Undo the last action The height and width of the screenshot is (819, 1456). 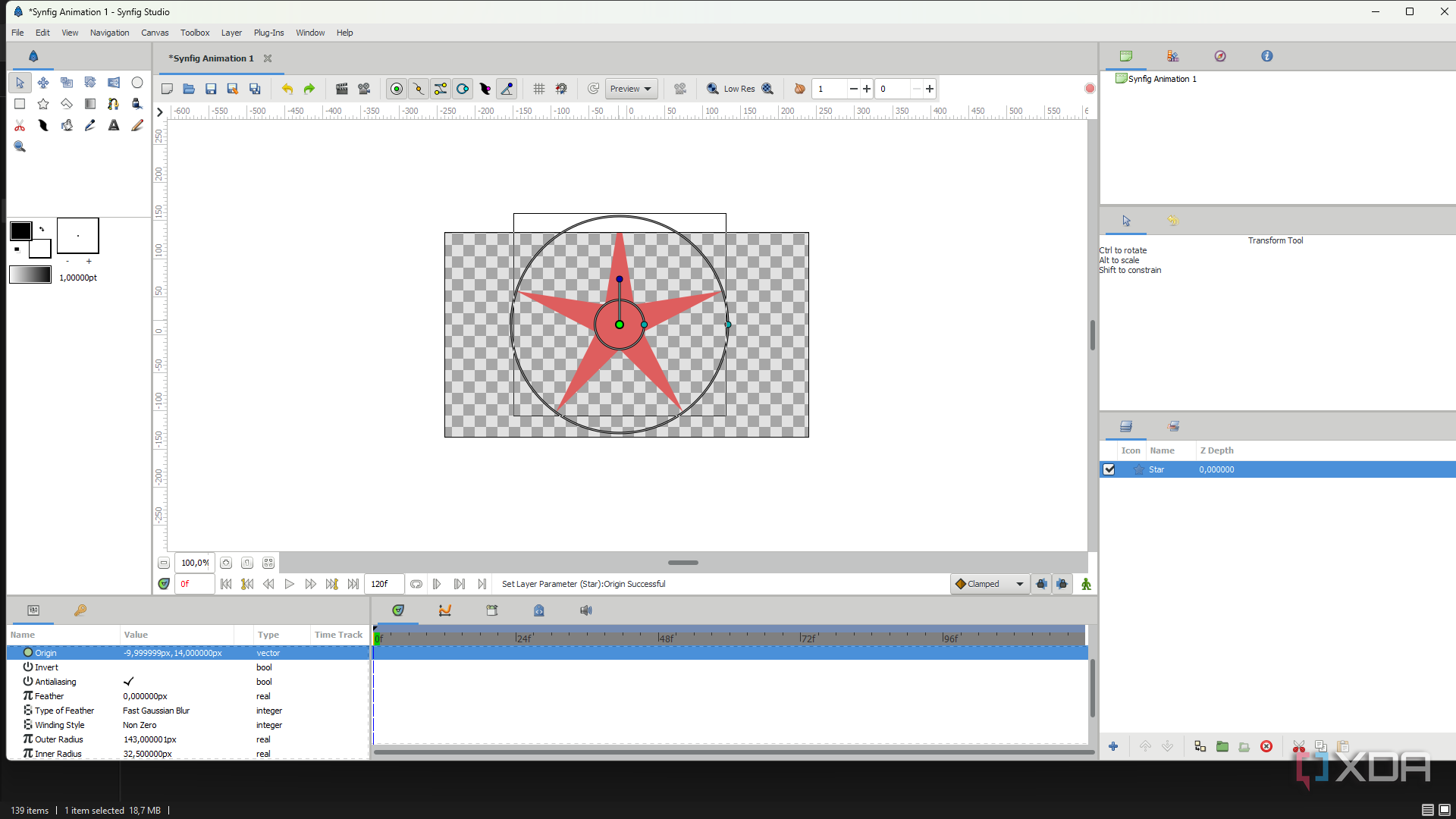(287, 89)
